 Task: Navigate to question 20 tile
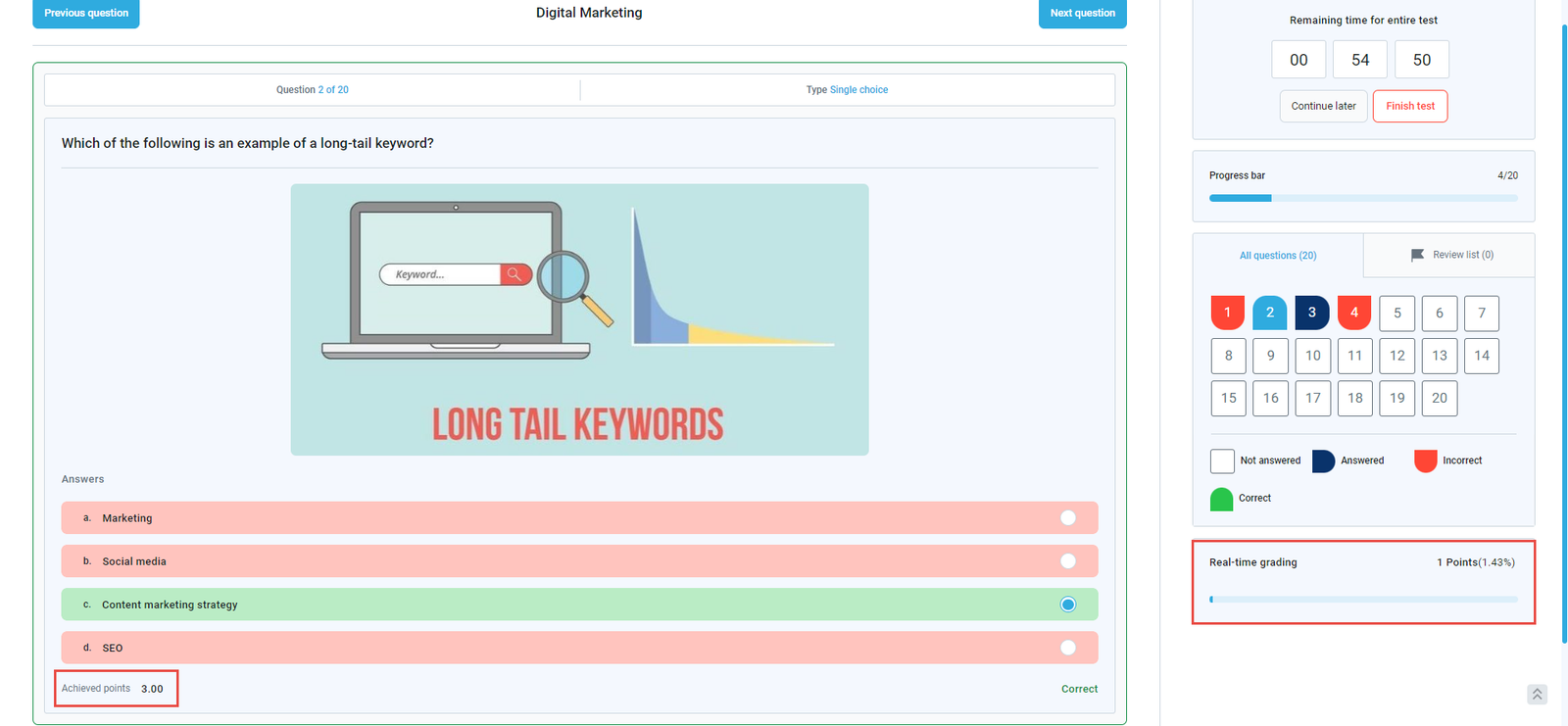[x=1439, y=398]
